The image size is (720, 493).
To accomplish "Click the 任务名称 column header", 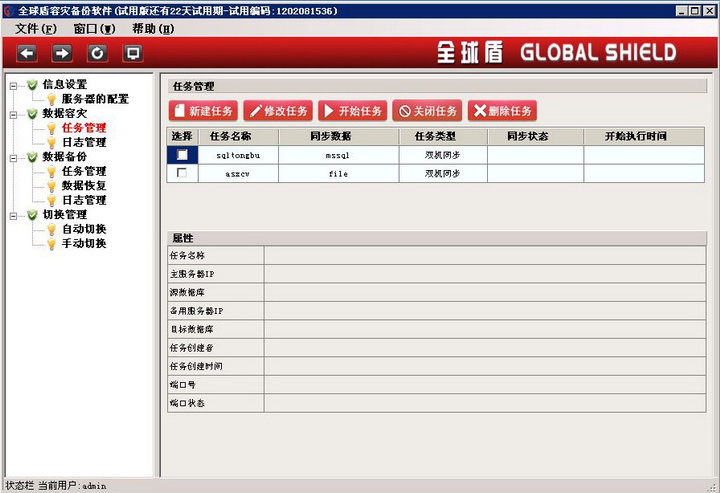I will tap(238, 136).
